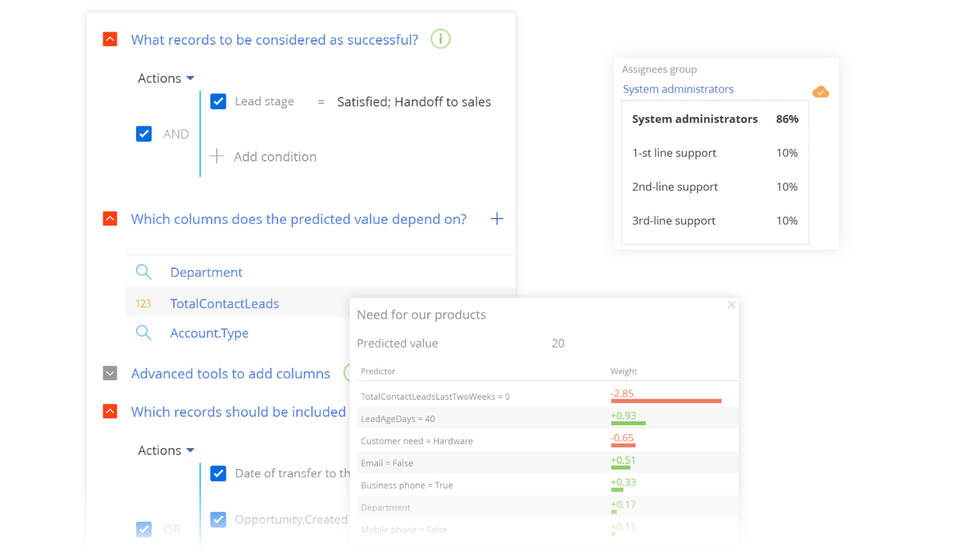Click the red -2.85 weight bar
This screenshot has width=960, height=560.
666,401
